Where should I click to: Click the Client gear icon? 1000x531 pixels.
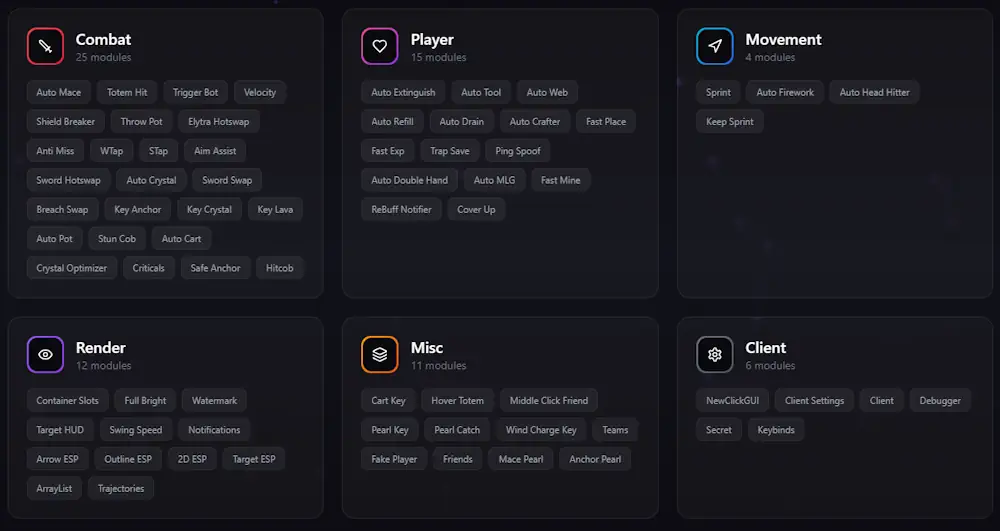715,354
